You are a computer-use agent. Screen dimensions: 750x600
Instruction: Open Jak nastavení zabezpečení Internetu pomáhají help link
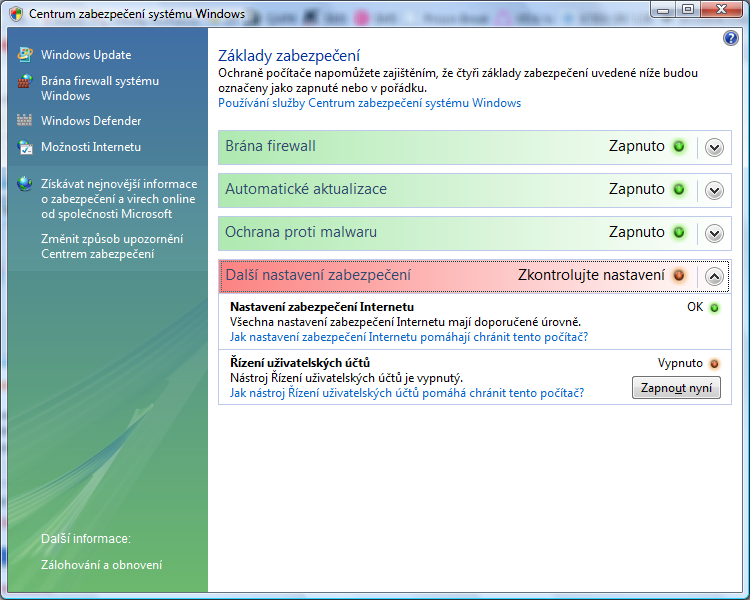coord(409,337)
